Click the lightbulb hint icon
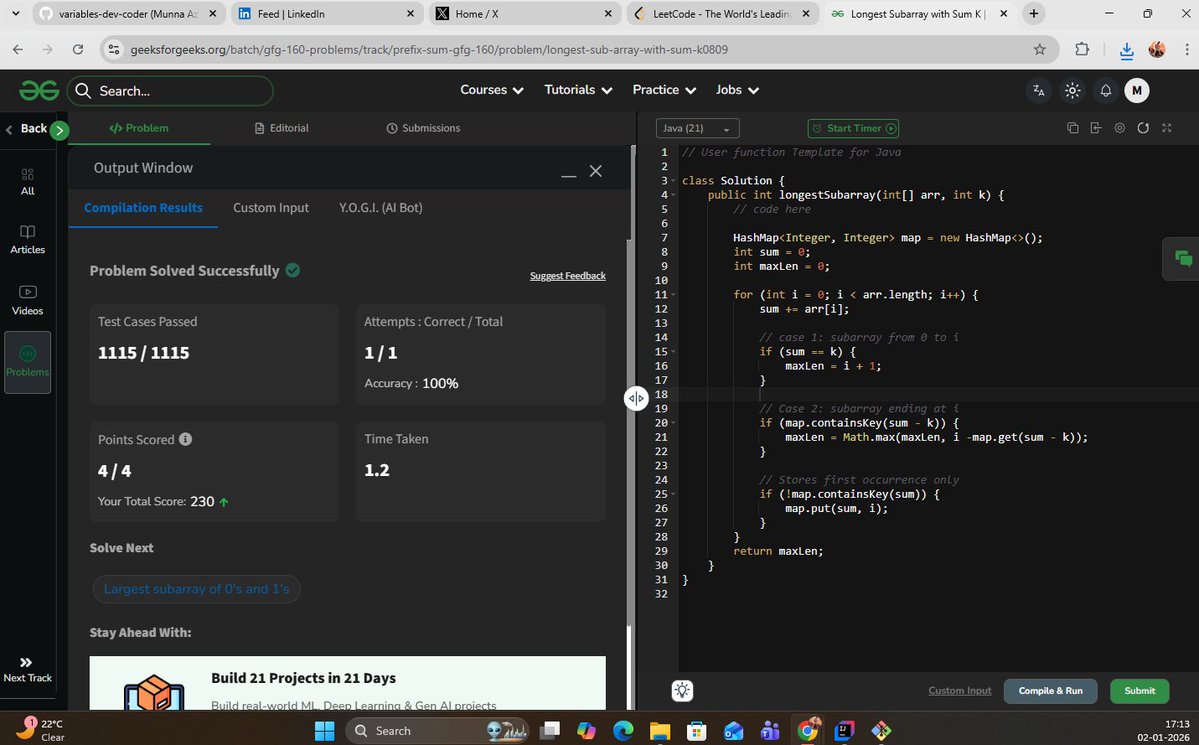Viewport: 1199px width, 745px height. [x=682, y=691]
